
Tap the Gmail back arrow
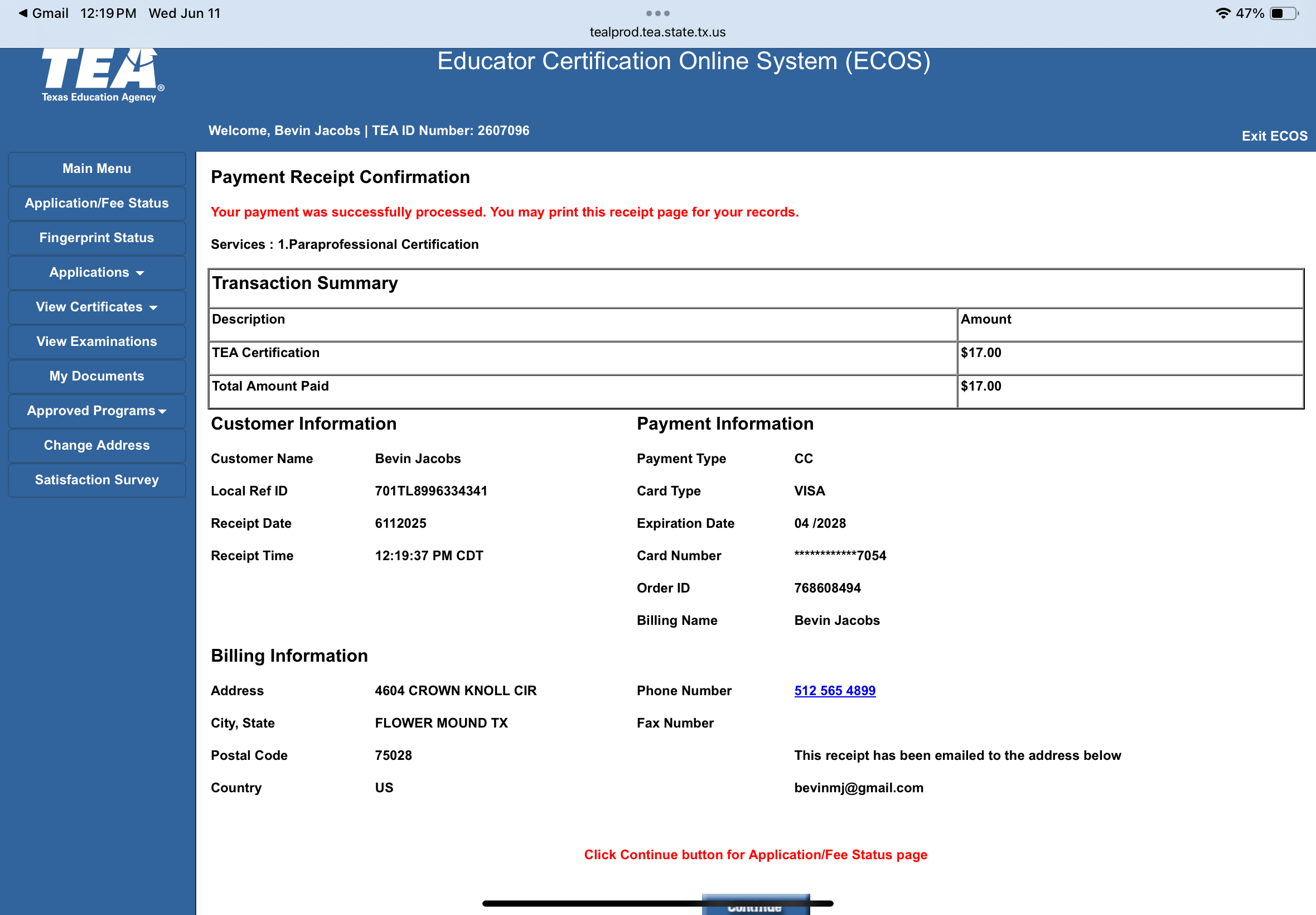point(23,13)
